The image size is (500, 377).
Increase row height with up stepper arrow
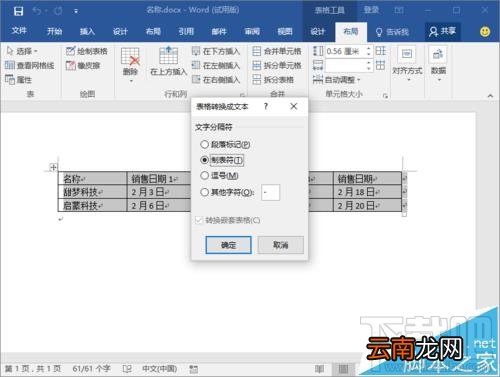(368, 49)
